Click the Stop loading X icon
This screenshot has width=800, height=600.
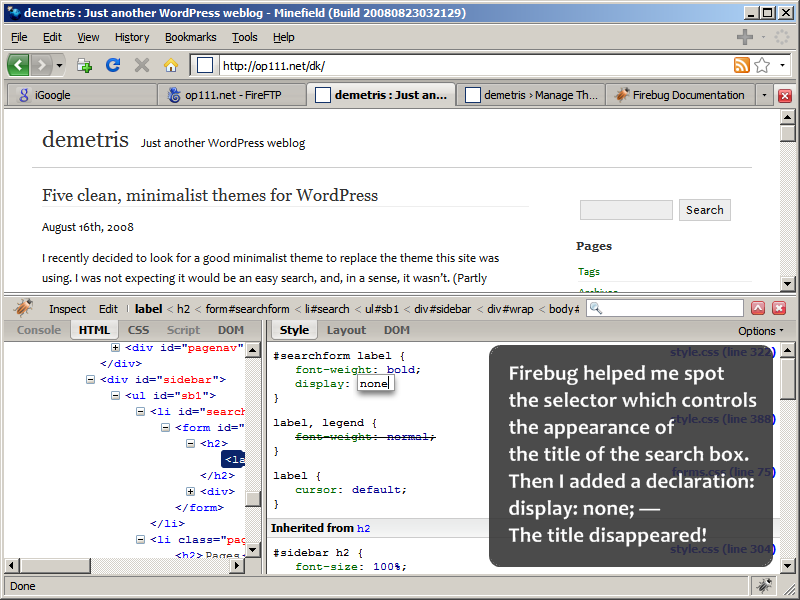(142, 65)
